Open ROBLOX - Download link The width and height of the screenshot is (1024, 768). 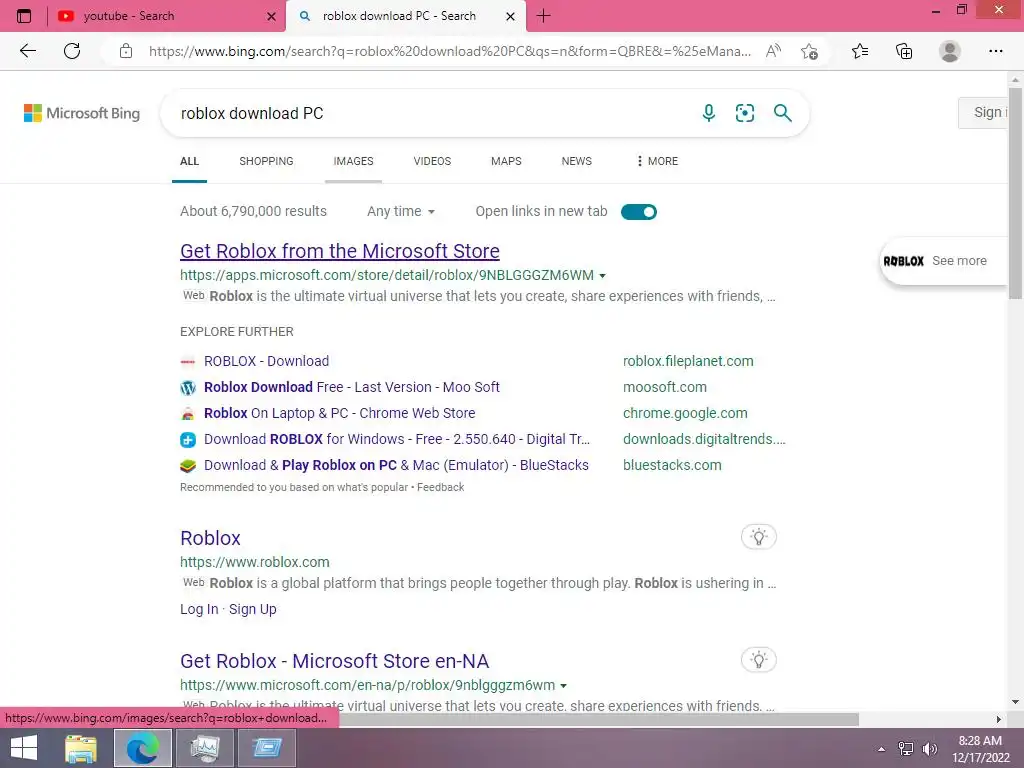266,361
